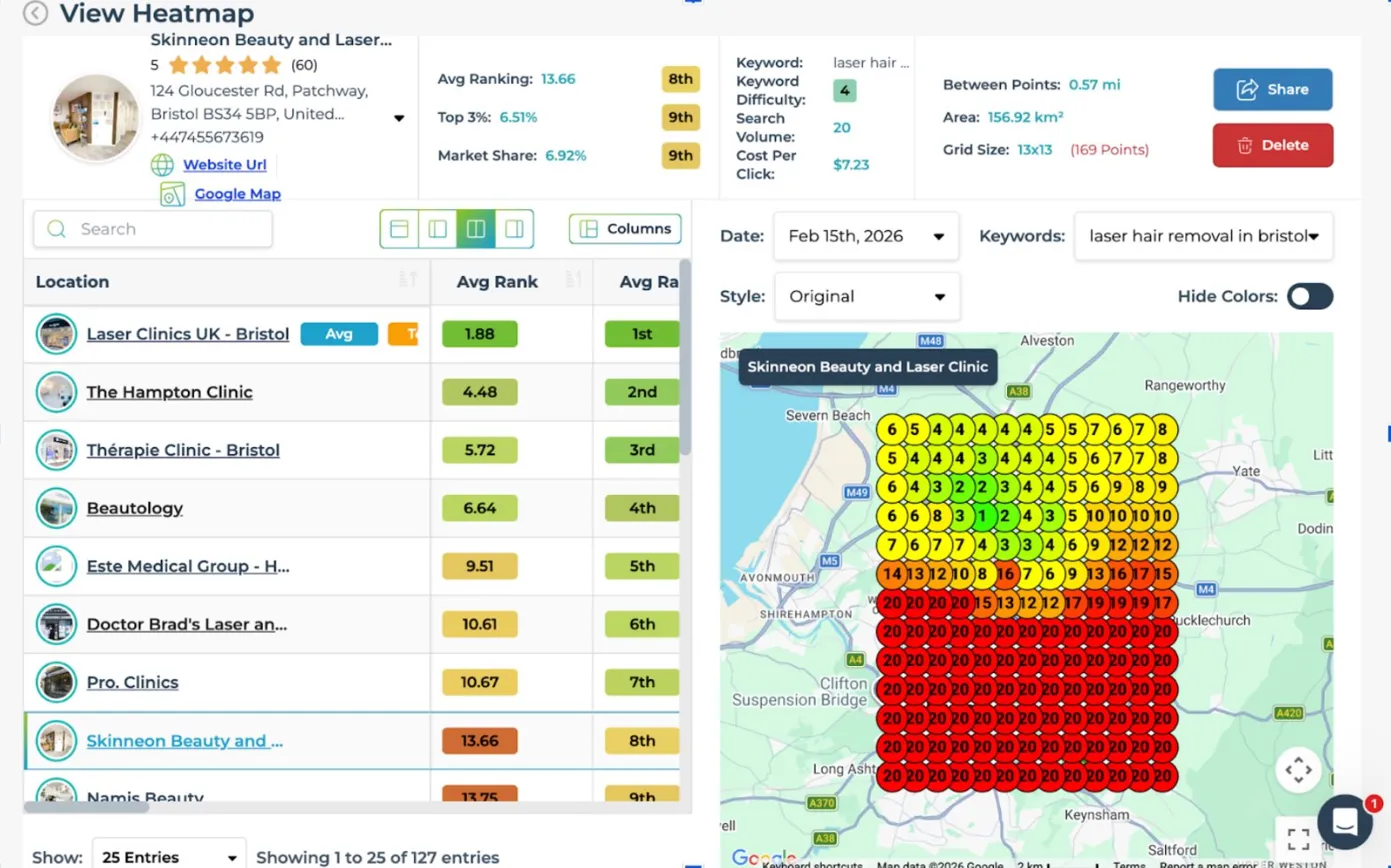
Task: Click the sort icon in Avg Rank header
Action: (574, 281)
